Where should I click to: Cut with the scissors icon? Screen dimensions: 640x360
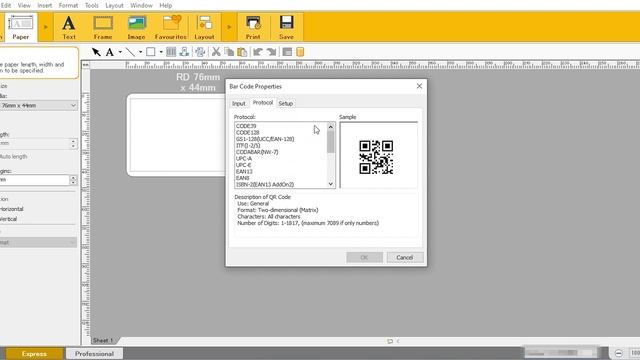coord(216,52)
